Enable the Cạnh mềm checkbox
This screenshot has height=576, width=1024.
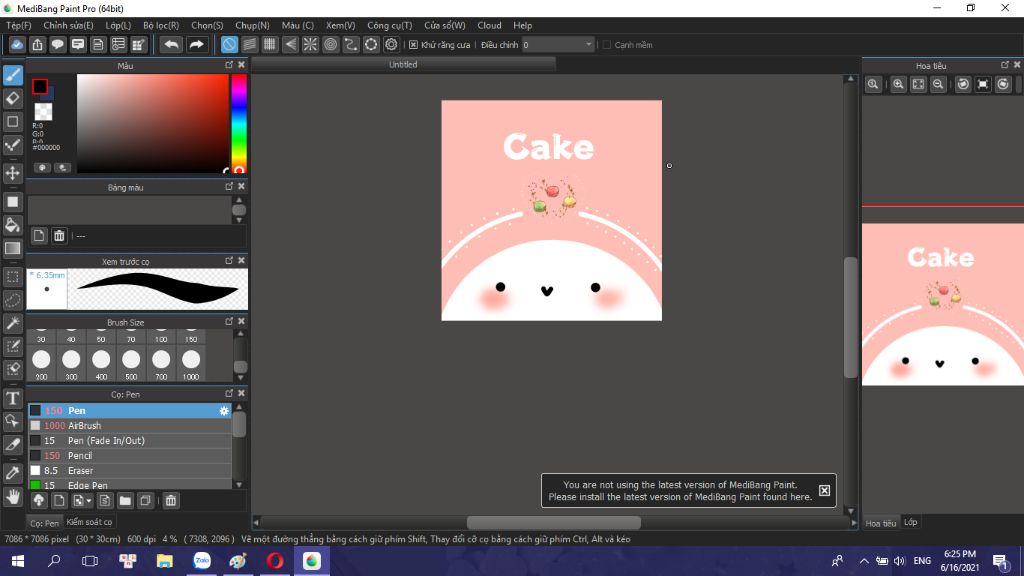(606, 45)
